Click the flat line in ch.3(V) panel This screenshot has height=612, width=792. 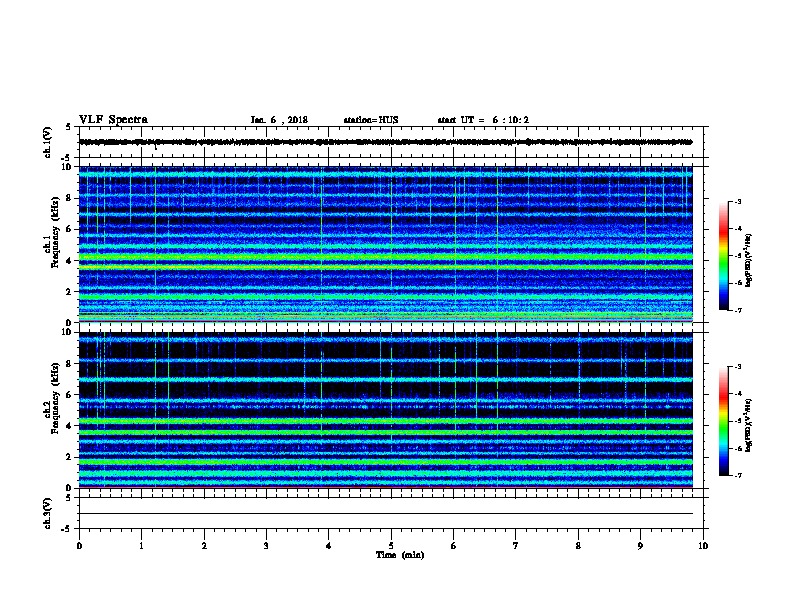[x=386, y=514]
